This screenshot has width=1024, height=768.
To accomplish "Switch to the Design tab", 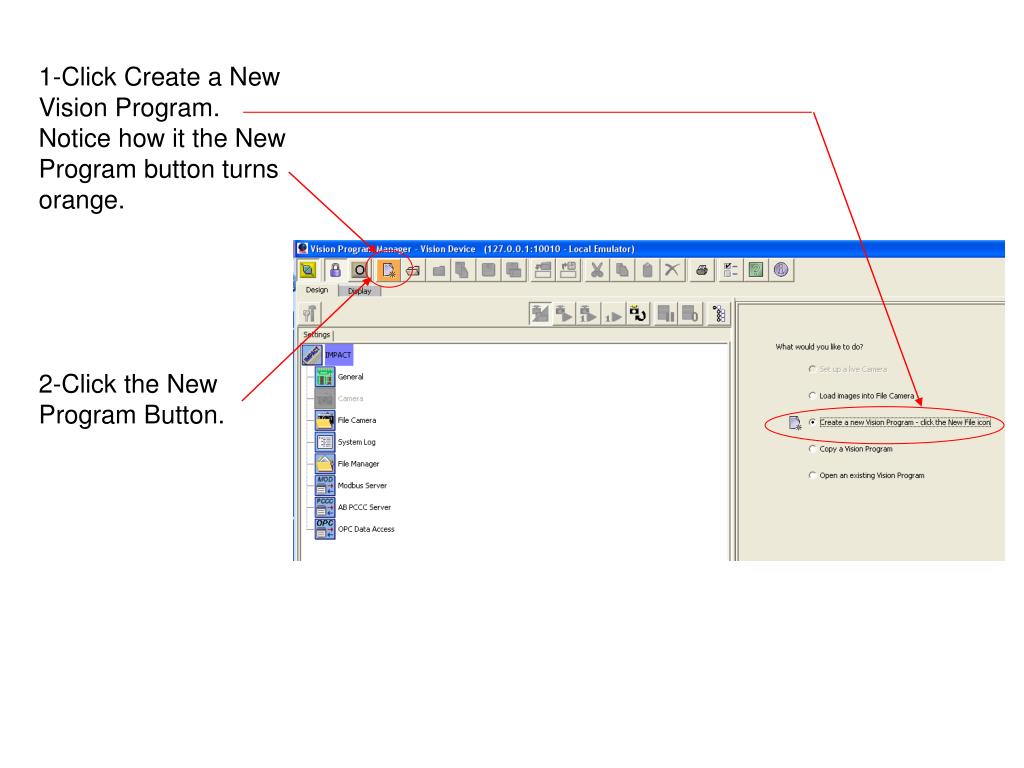I will click(317, 290).
